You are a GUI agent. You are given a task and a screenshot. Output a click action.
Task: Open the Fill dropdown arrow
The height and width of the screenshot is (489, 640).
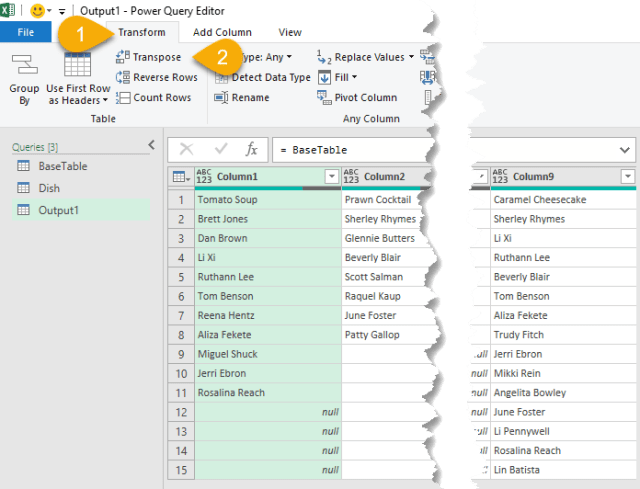(354, 77)
